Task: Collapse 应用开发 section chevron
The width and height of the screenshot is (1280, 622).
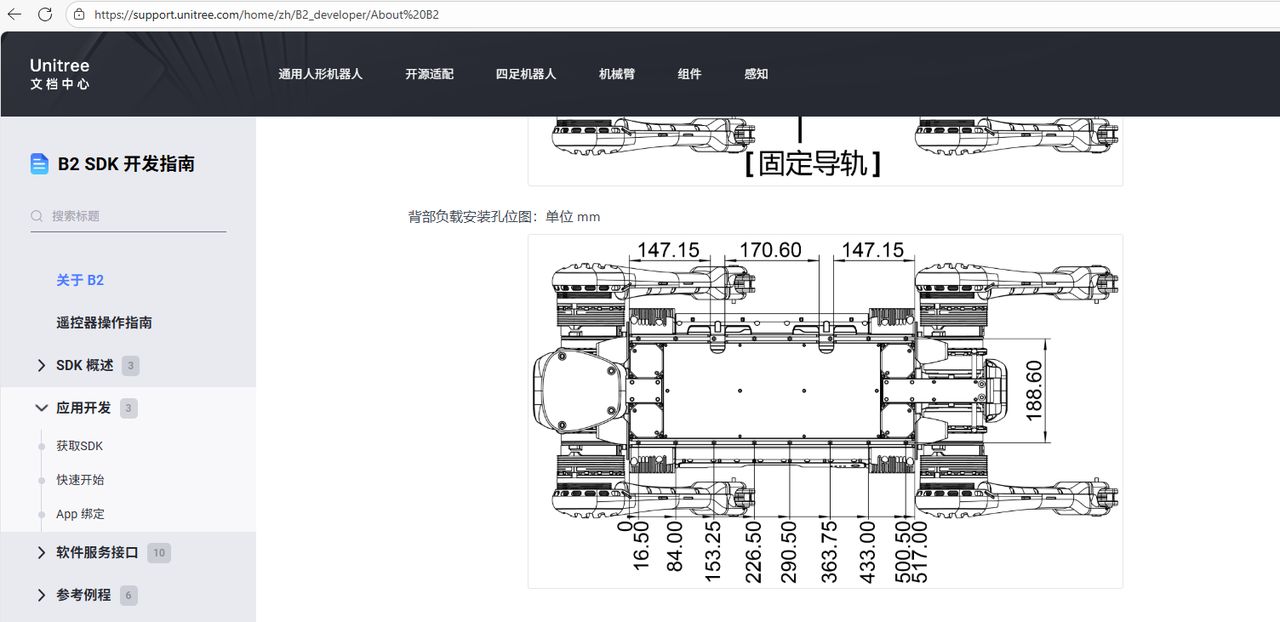Action: click(41, 408)
